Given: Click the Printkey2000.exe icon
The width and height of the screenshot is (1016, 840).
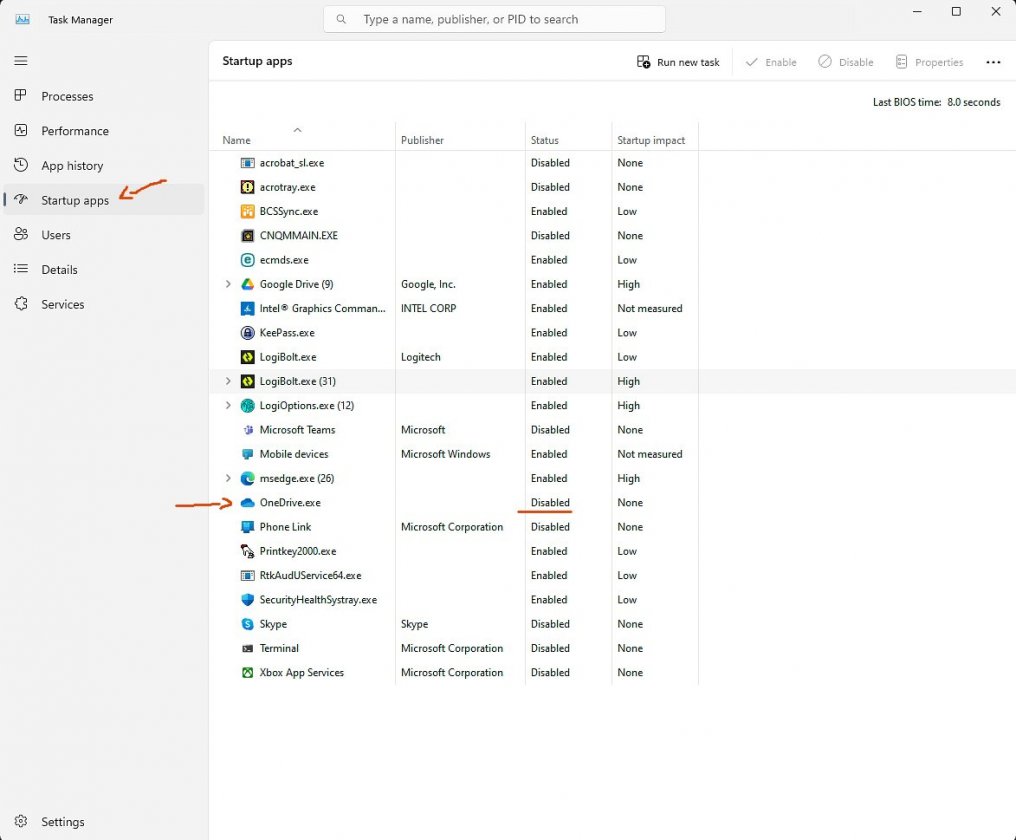Looking at the screenshot, I should pyautogui.click(x=248, y=552).
